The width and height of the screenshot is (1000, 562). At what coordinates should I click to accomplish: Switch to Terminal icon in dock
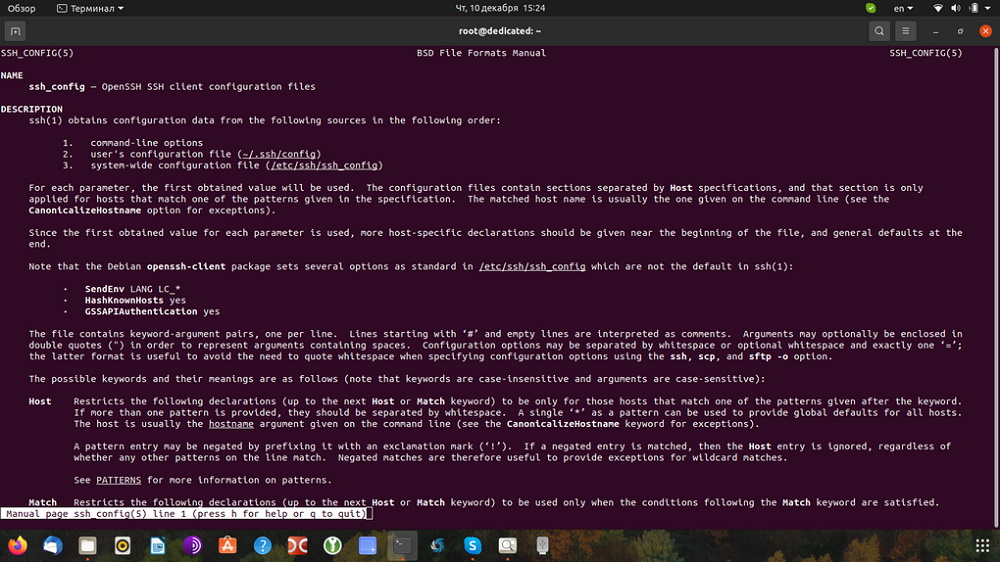point(402,545)
